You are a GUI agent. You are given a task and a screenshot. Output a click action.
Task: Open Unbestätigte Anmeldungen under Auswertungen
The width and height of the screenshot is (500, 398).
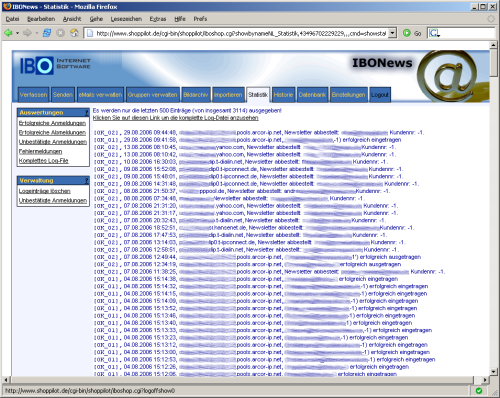click(53, 142)
